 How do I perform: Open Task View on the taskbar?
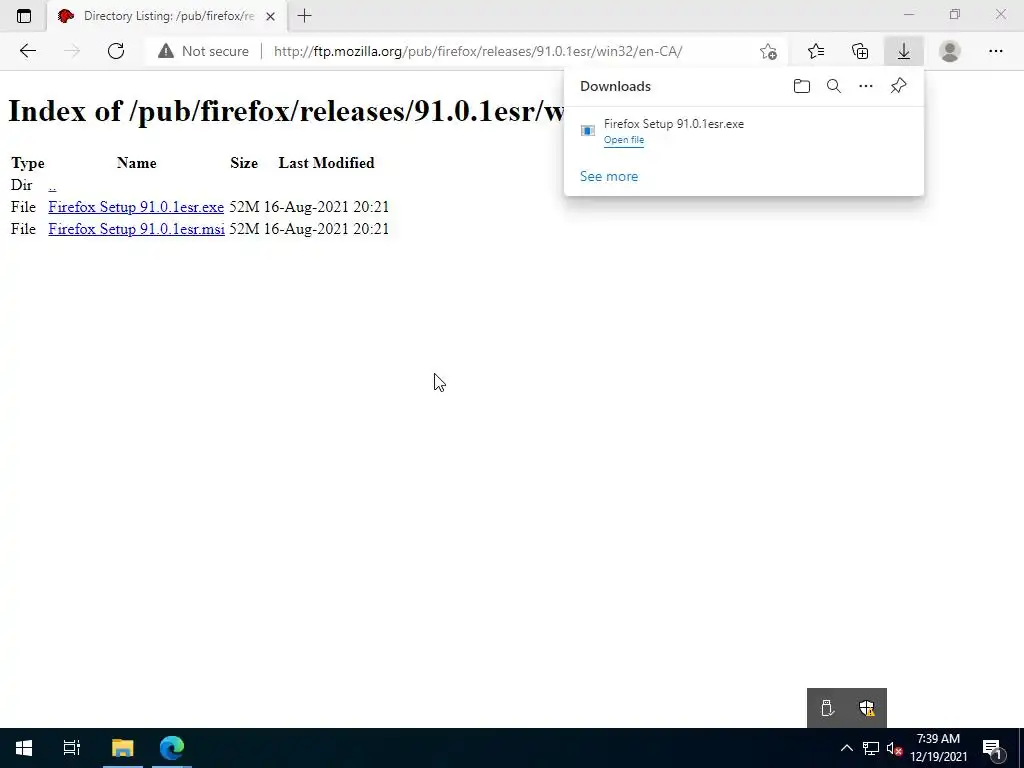tap(72, 748)
